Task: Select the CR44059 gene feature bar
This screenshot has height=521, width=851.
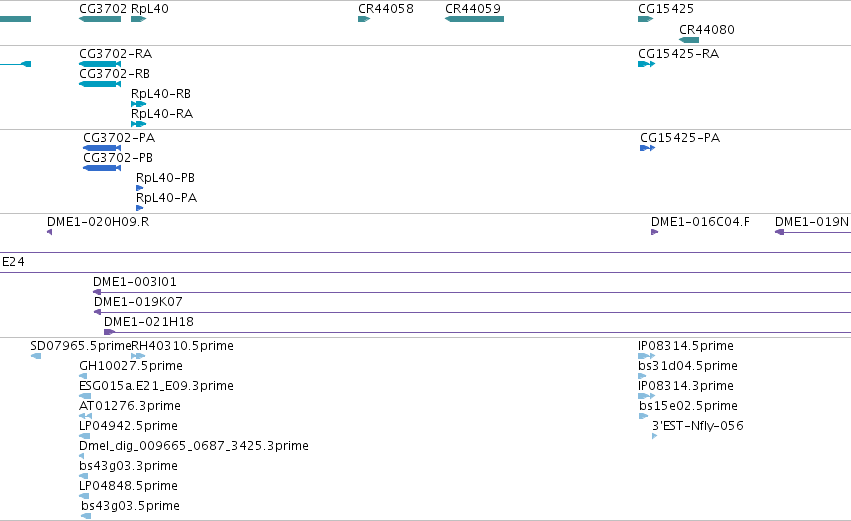Action: (474, 19)
